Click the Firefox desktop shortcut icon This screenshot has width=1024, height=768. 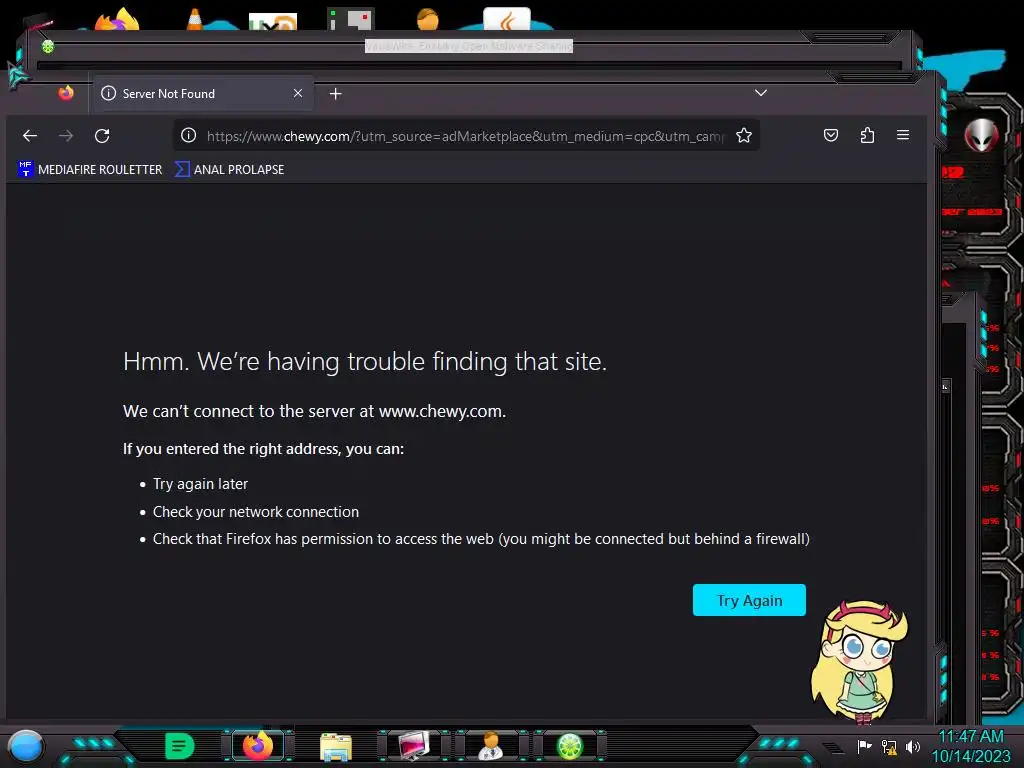(118, 18)
